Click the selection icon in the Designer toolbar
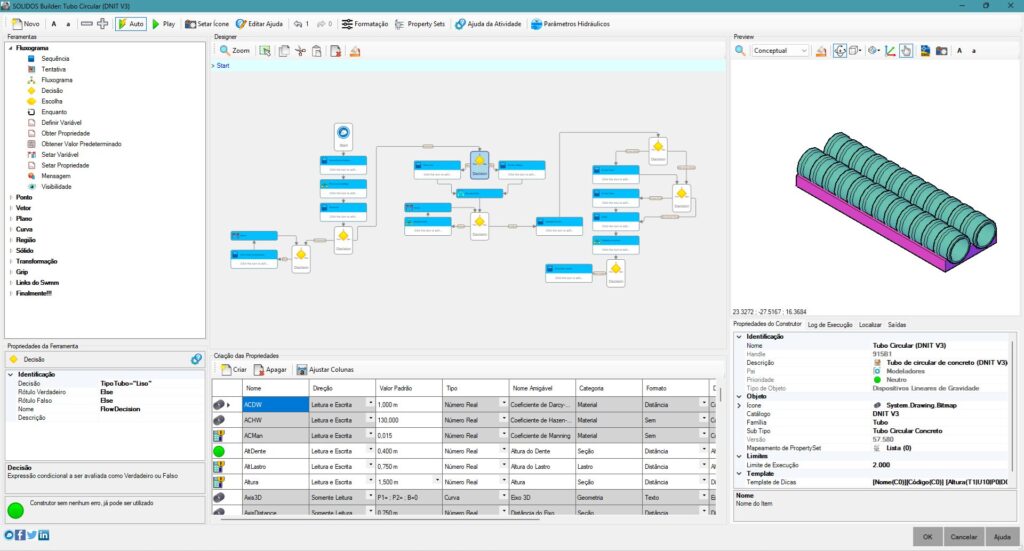 tap(264, 50)
